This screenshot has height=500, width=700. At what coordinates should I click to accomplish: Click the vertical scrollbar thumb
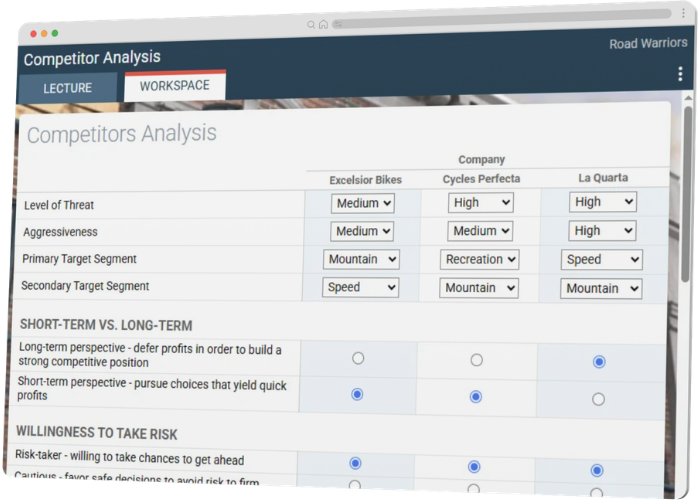tap(688, 194)
